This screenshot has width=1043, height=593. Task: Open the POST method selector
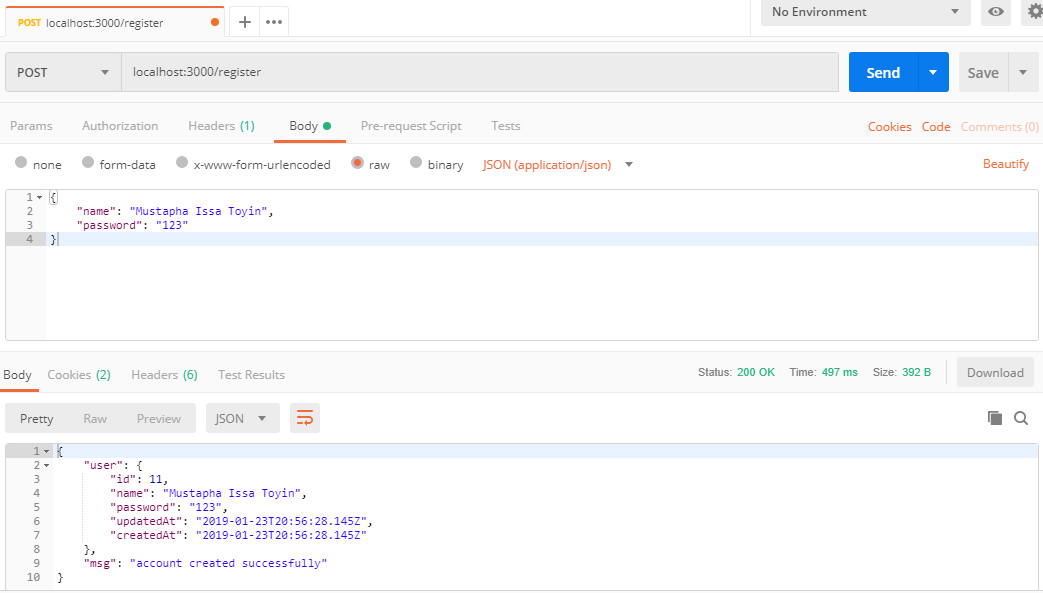point(62,72)
